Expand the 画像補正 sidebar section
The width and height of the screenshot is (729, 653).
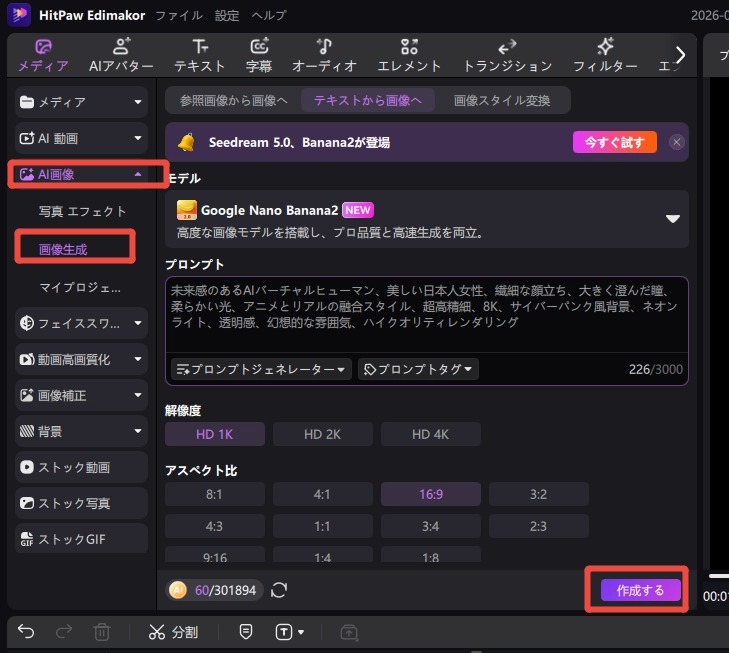click(x=81, y=395)
